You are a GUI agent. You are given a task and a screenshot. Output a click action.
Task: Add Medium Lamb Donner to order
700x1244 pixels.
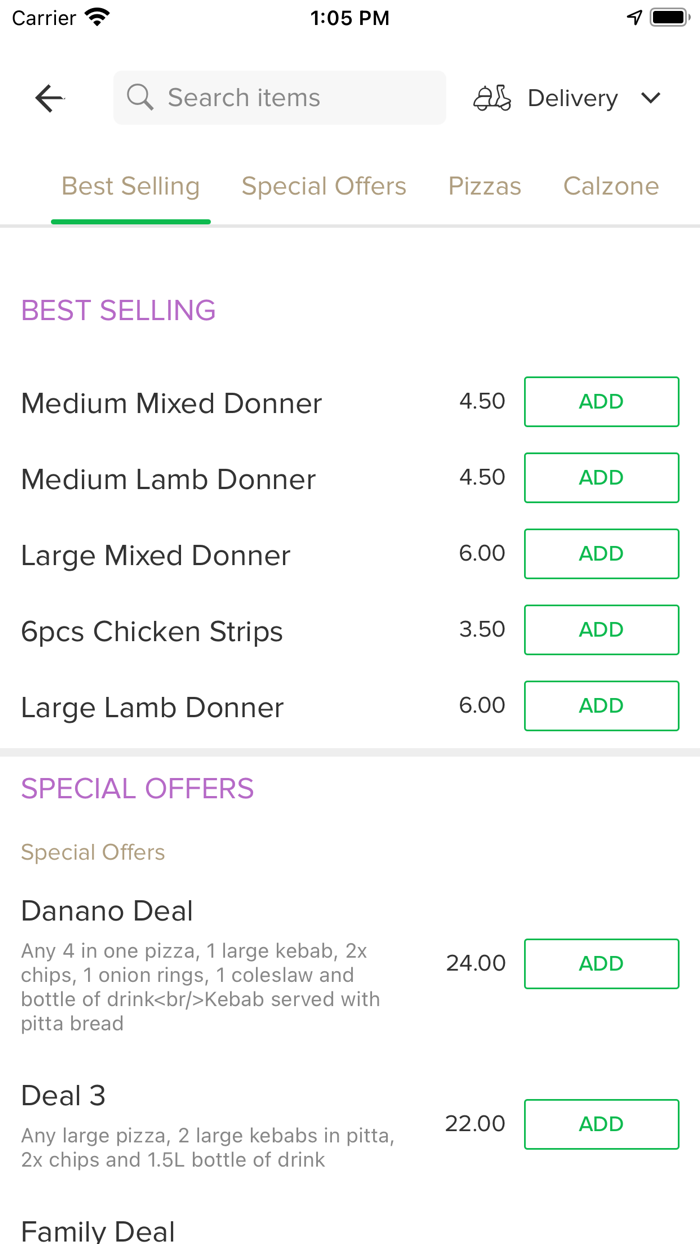pyautogui.click(x=601, y=478)
